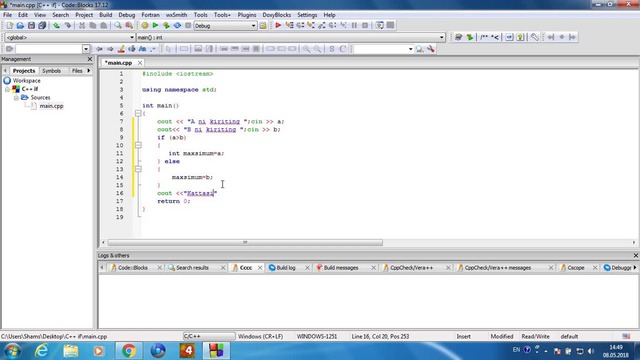This screenshot has width=640, height=360.
Task: Run the program with the green play icon
Action: [x=155, y=25]
